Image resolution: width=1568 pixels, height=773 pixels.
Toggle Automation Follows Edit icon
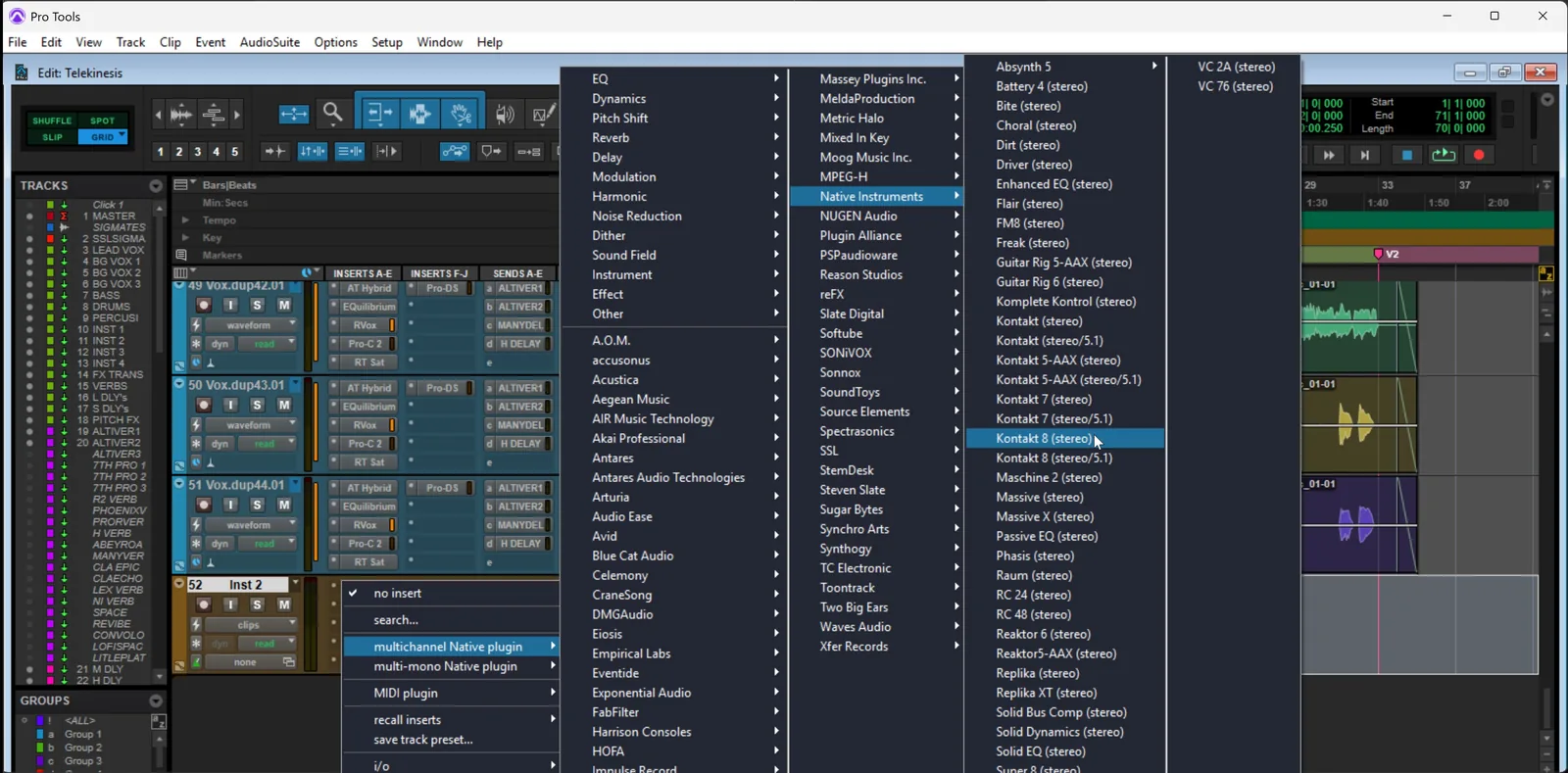point(455,151)
